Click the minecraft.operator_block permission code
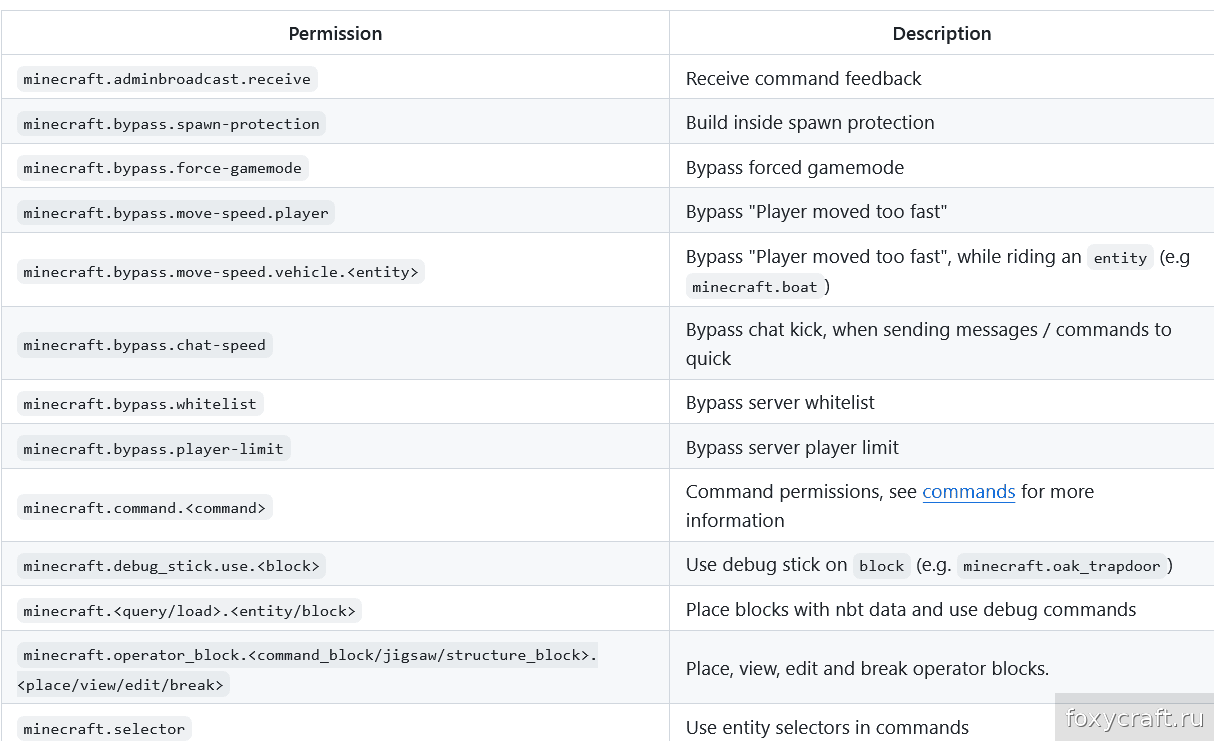Viewport: 1214px width, 741px height. pos(309,655)
